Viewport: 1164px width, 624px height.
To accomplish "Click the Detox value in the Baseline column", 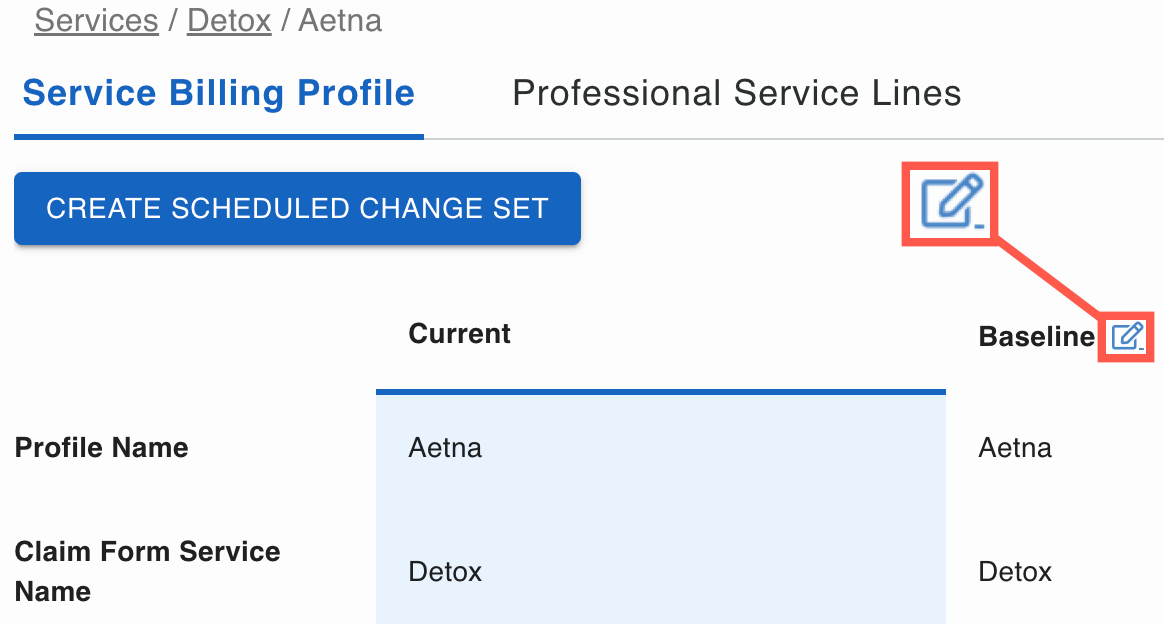I will point(1015,572).
